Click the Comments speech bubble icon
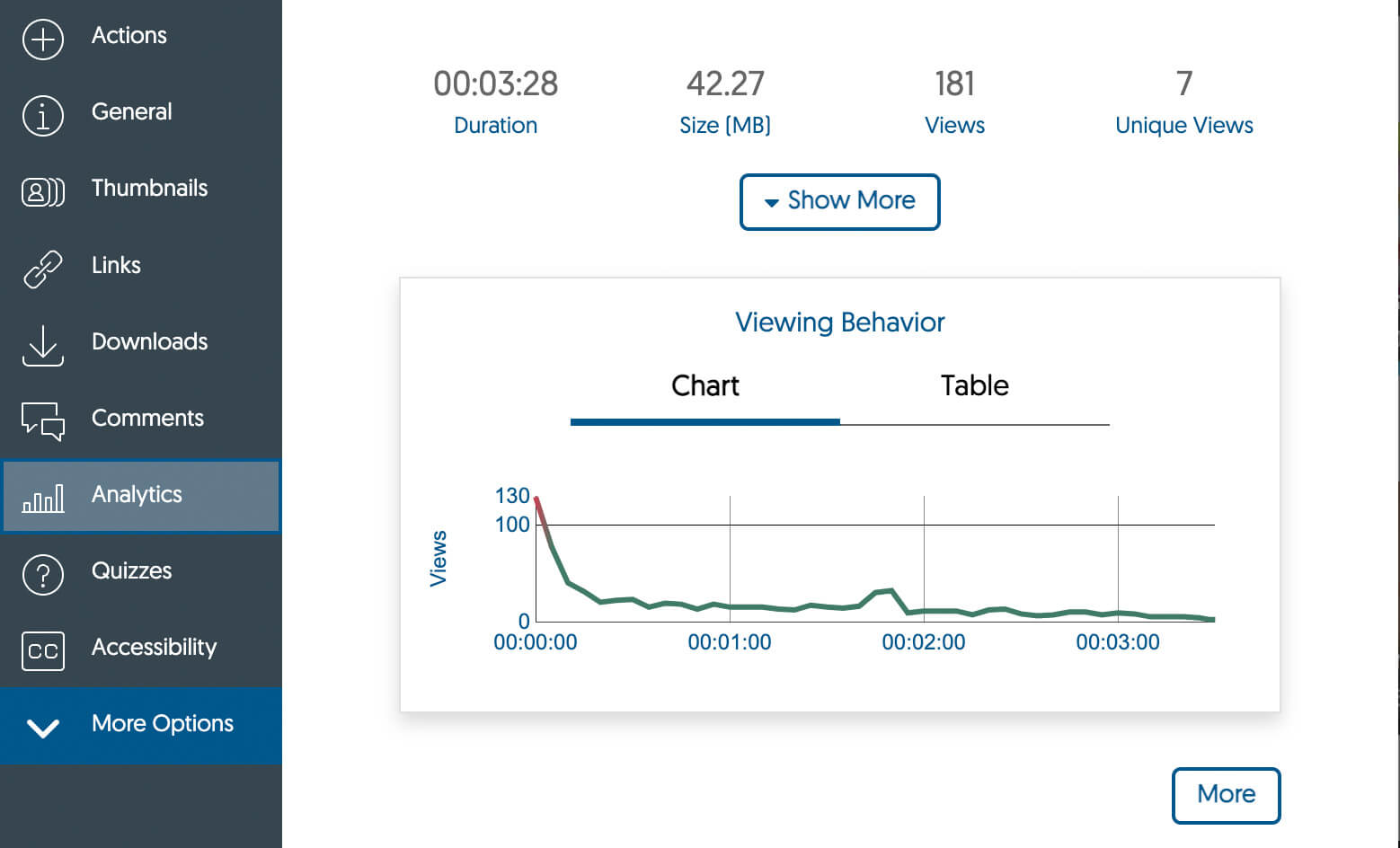 [42, 421]
